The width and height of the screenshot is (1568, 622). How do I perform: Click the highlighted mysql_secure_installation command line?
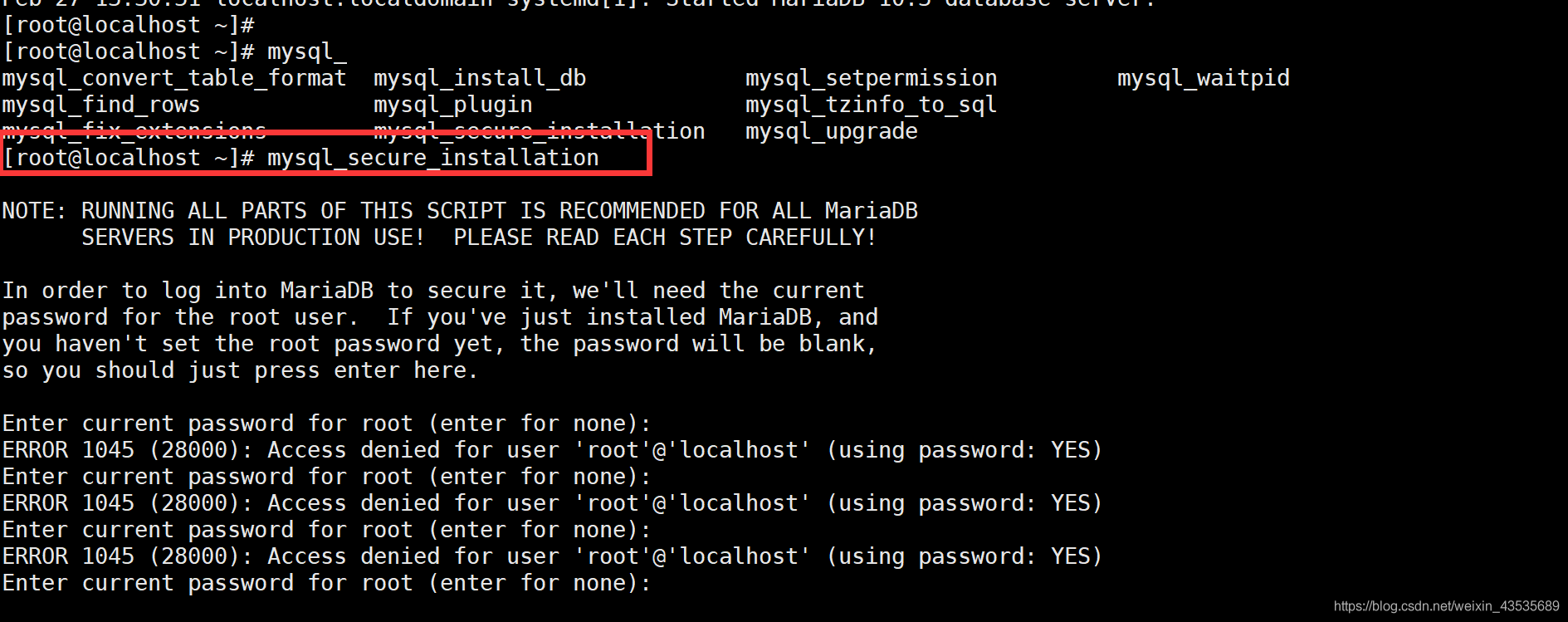301,158
